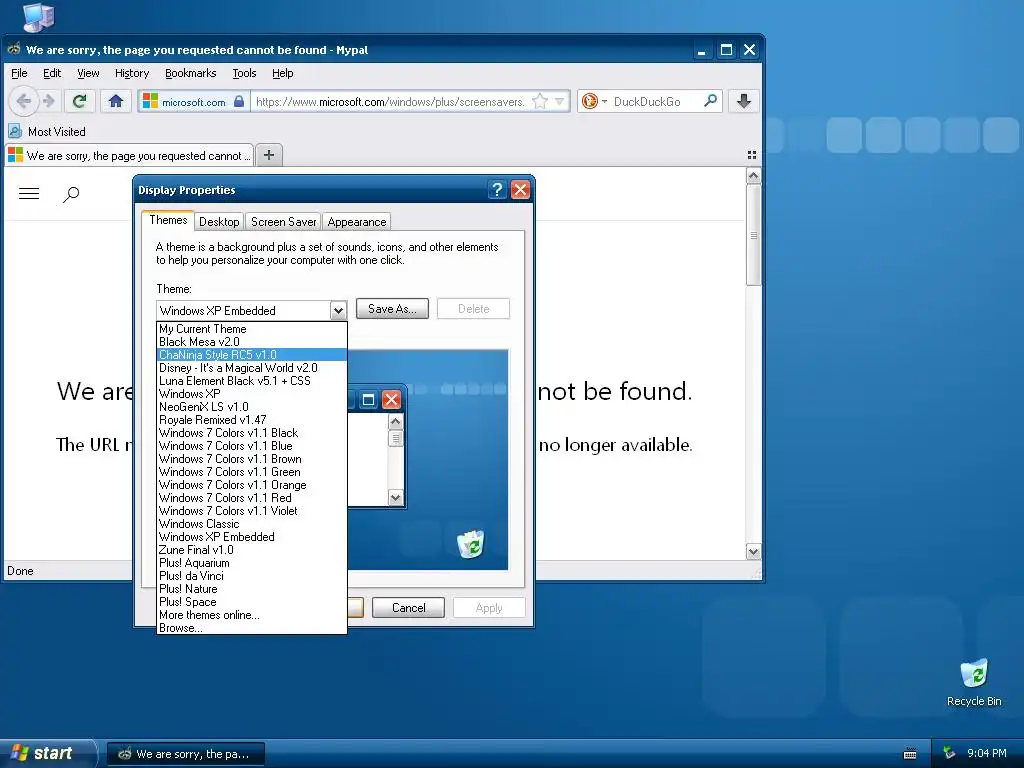Choose ChaNinja Style RC5 v1.0 theme
Screen dimensions: 1024x768
pyautogui.click(x=251, y=355)
